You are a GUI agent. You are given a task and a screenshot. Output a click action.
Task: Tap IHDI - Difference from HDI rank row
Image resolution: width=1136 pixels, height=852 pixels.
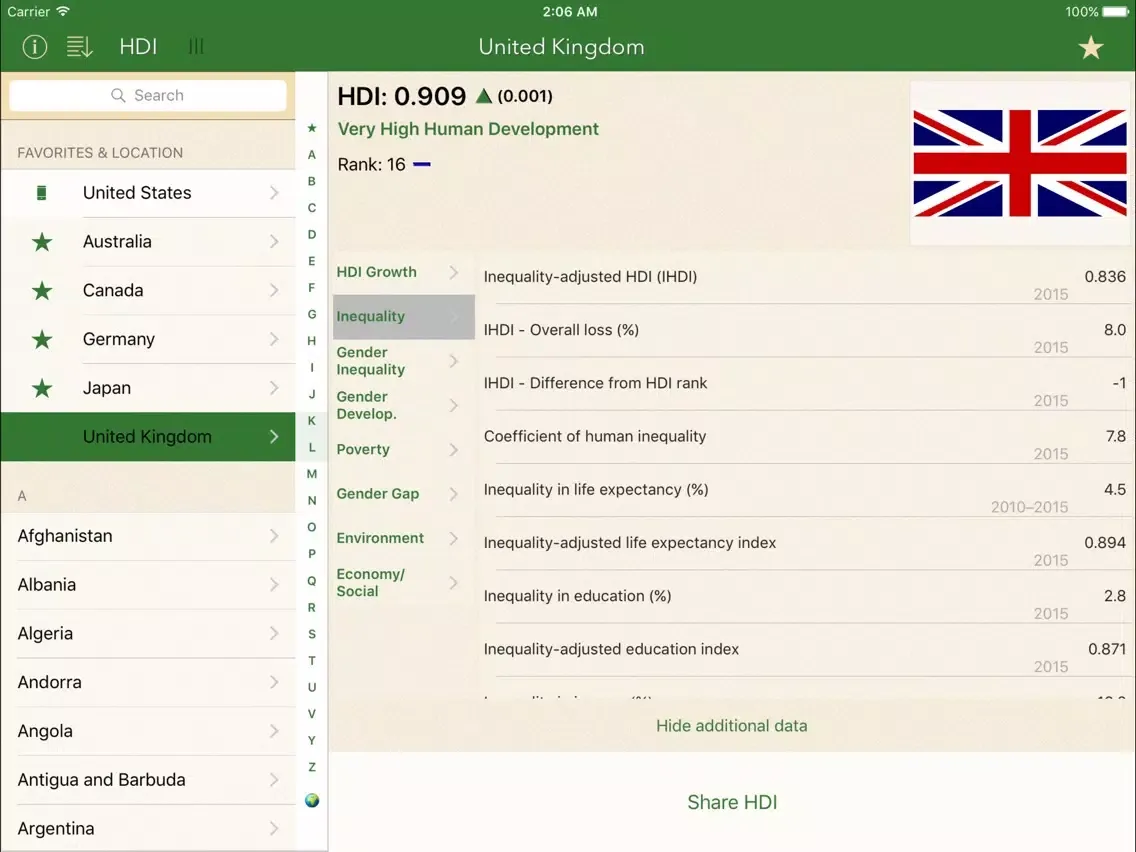pyautogui.click(x=805, y=384)
